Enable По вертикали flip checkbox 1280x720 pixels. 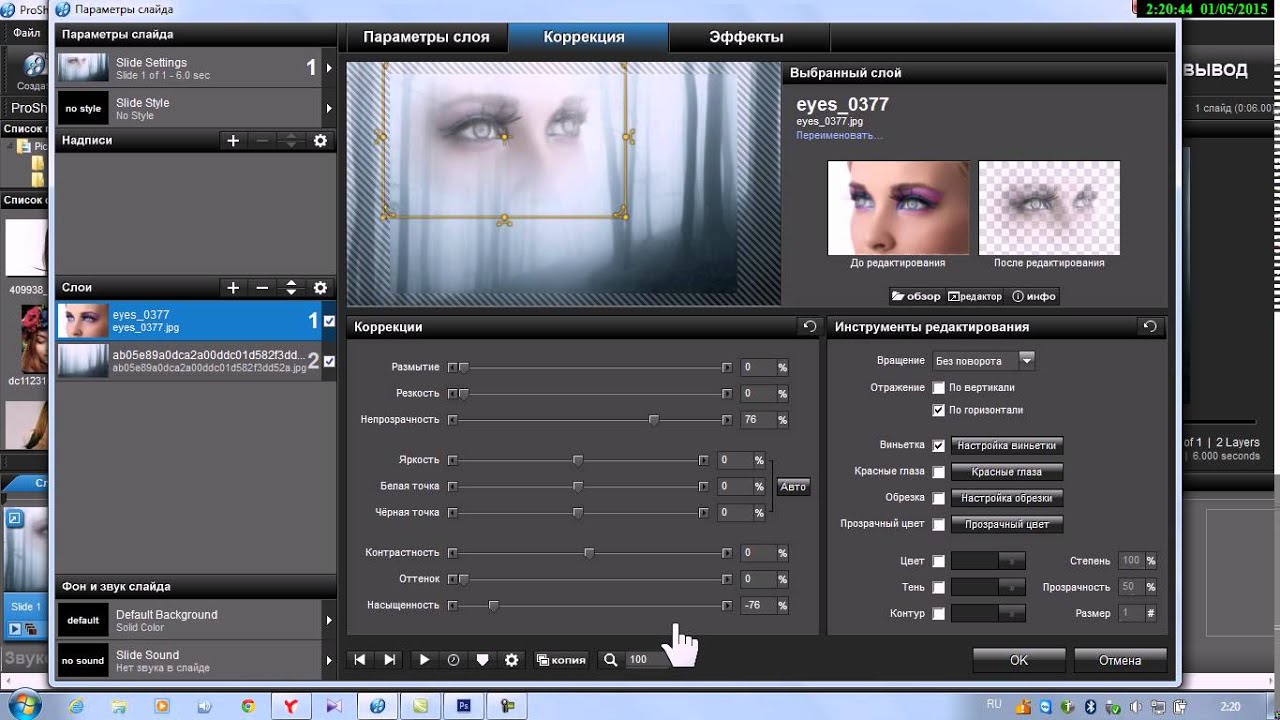(938, 387)
